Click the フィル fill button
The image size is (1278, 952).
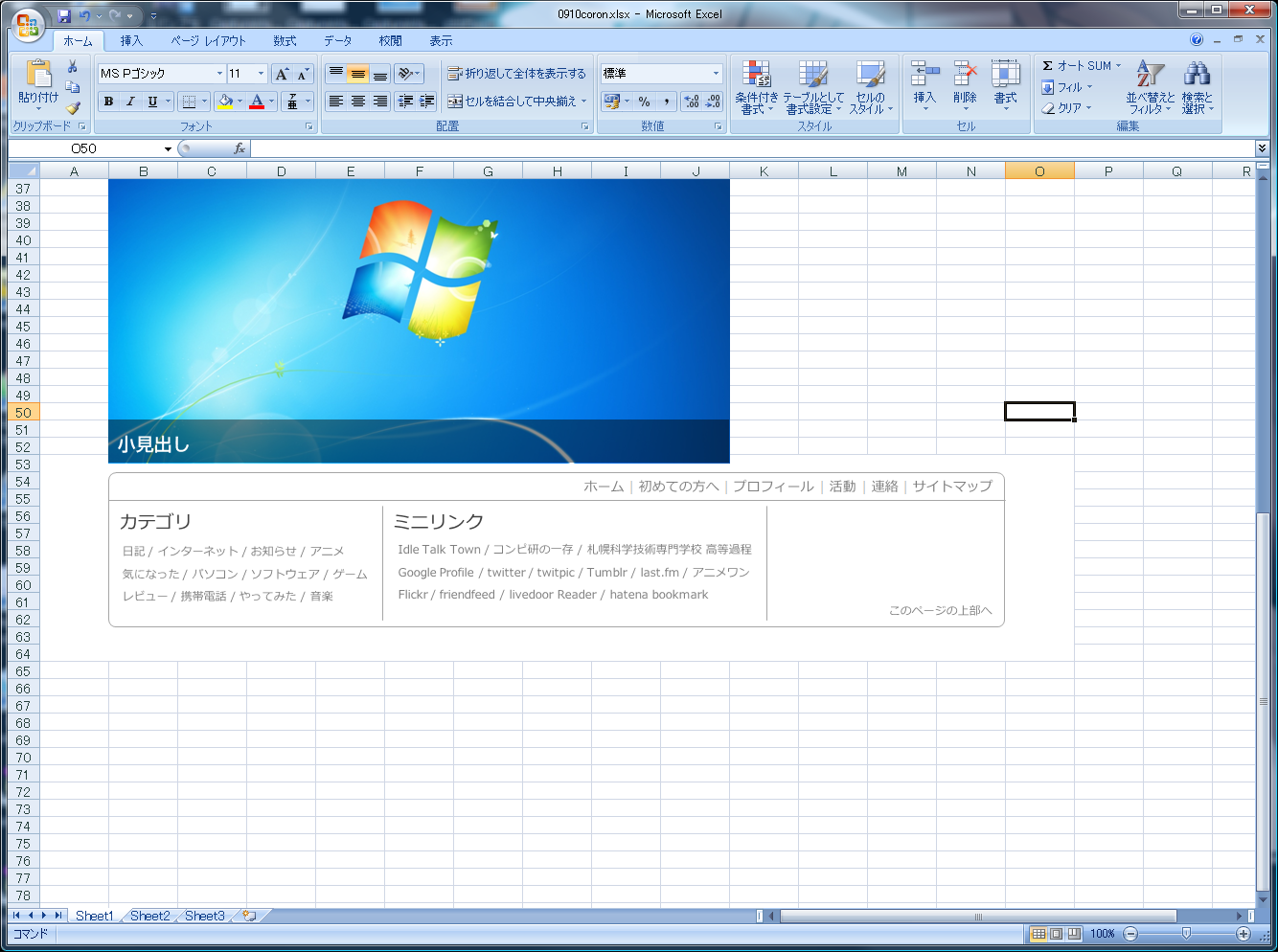[x=1066, y=87]
